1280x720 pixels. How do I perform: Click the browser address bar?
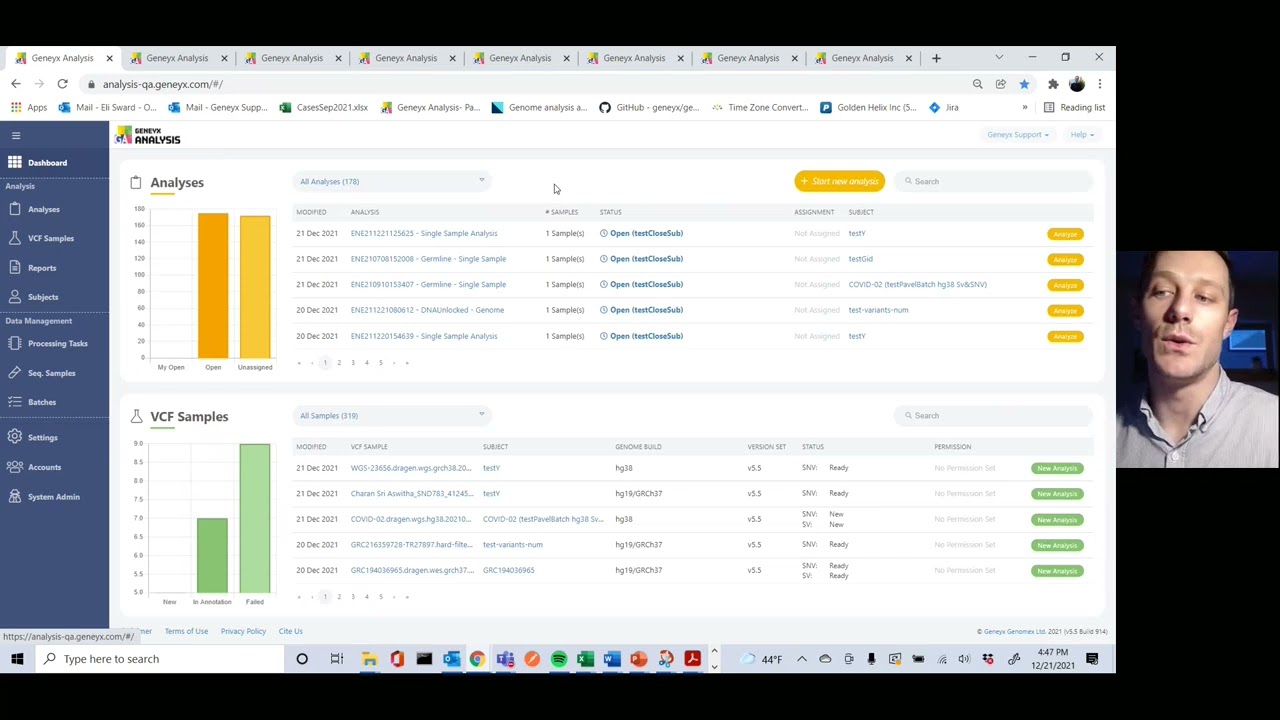[530, 84]
